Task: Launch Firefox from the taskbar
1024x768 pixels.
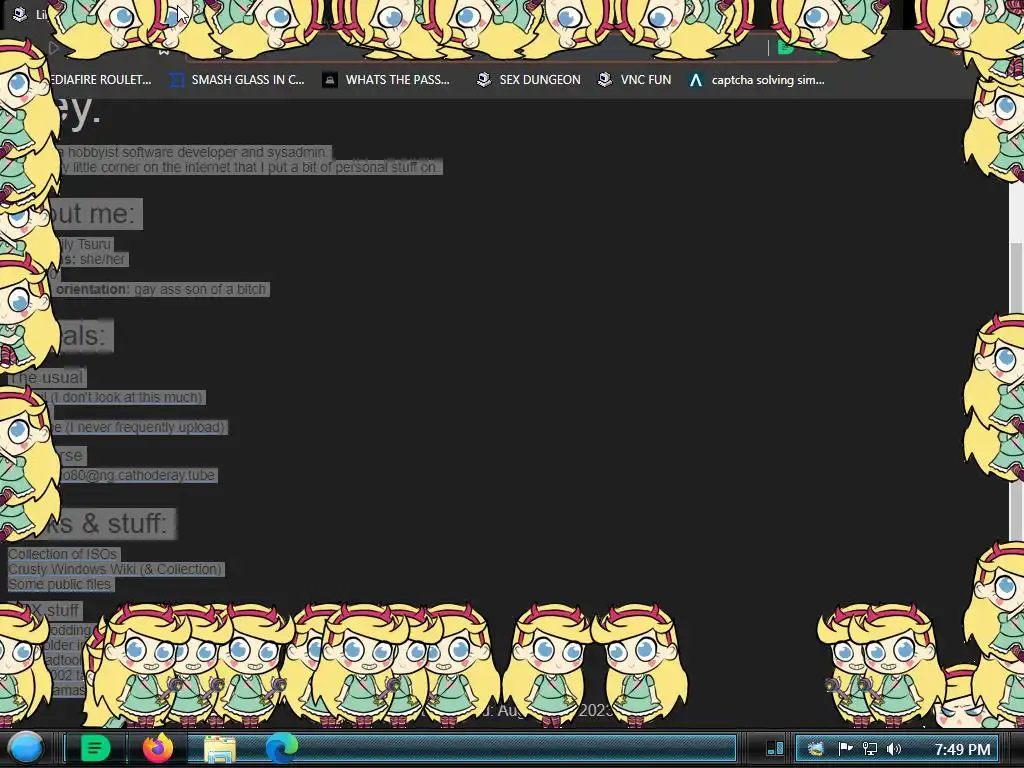Action: [x=158, y=748]
